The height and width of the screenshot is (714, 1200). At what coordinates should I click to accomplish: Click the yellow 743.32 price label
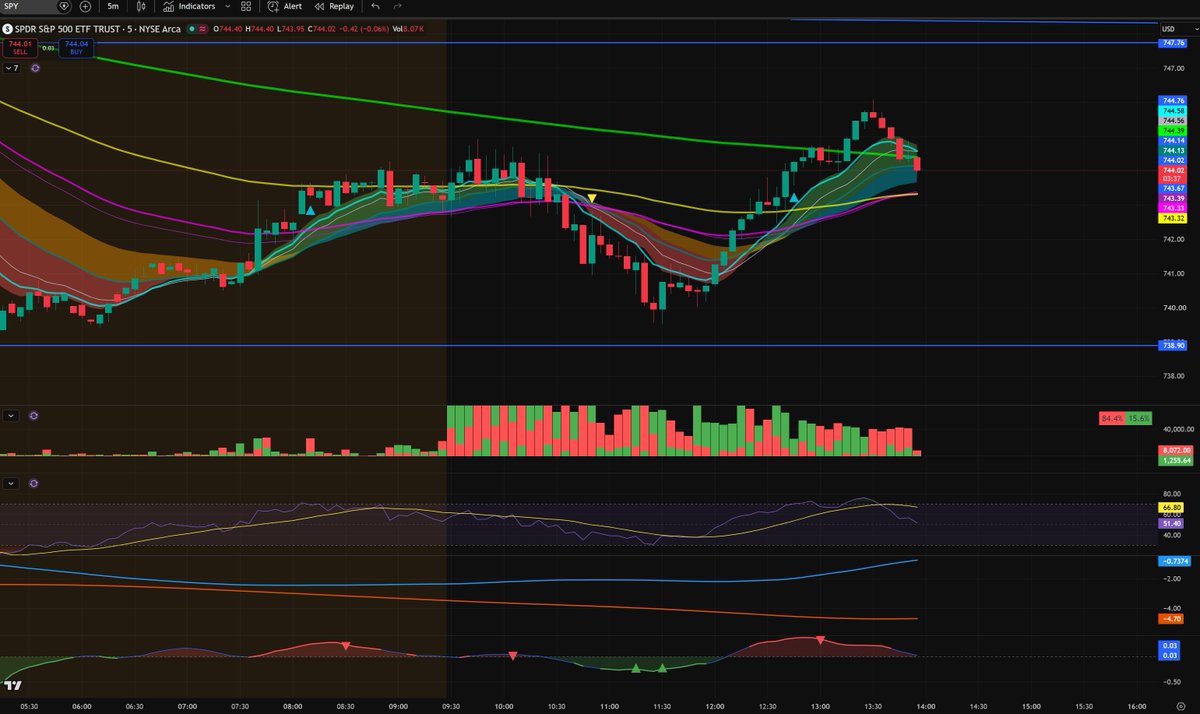click(x=1172, y=218)
